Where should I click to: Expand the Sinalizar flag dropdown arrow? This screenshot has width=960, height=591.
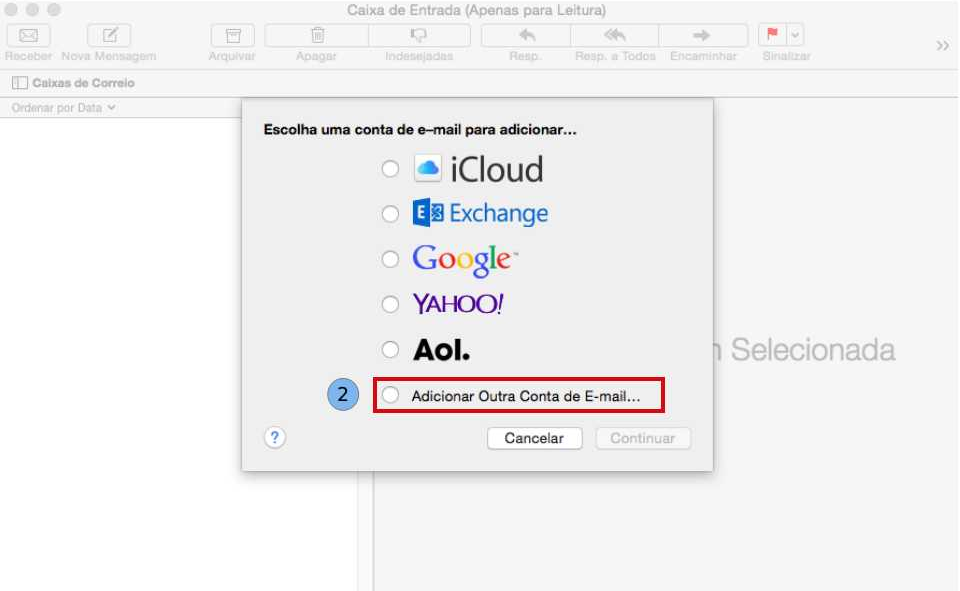795,35
